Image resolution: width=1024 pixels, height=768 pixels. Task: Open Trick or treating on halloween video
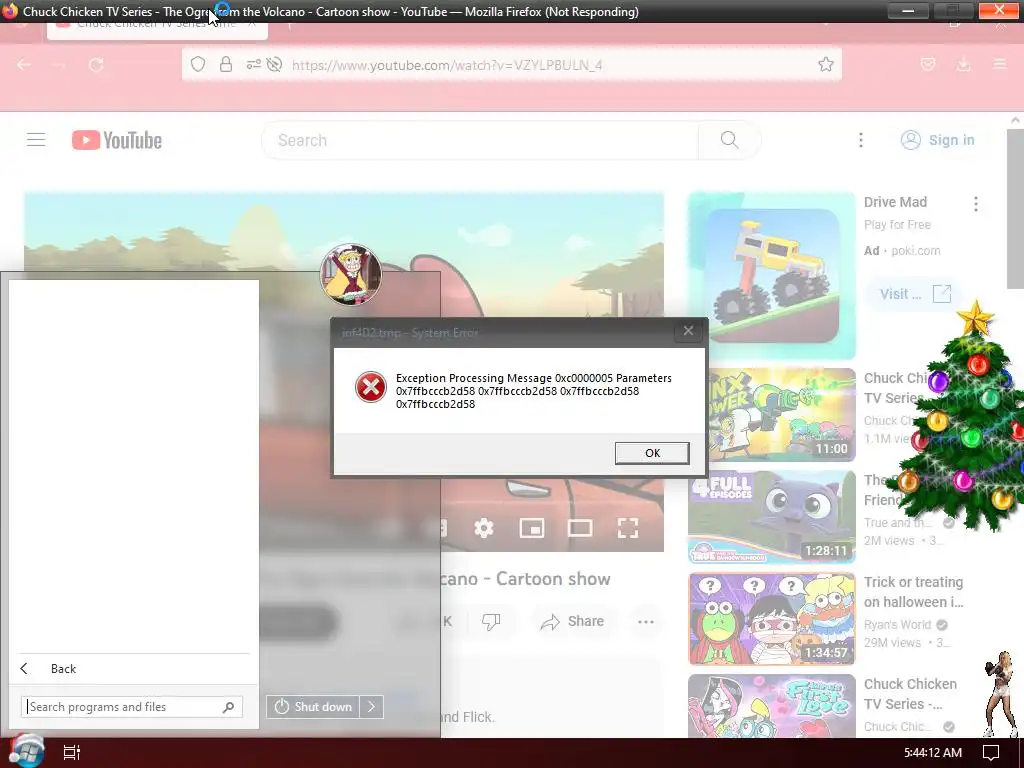[x=913, y=592]
